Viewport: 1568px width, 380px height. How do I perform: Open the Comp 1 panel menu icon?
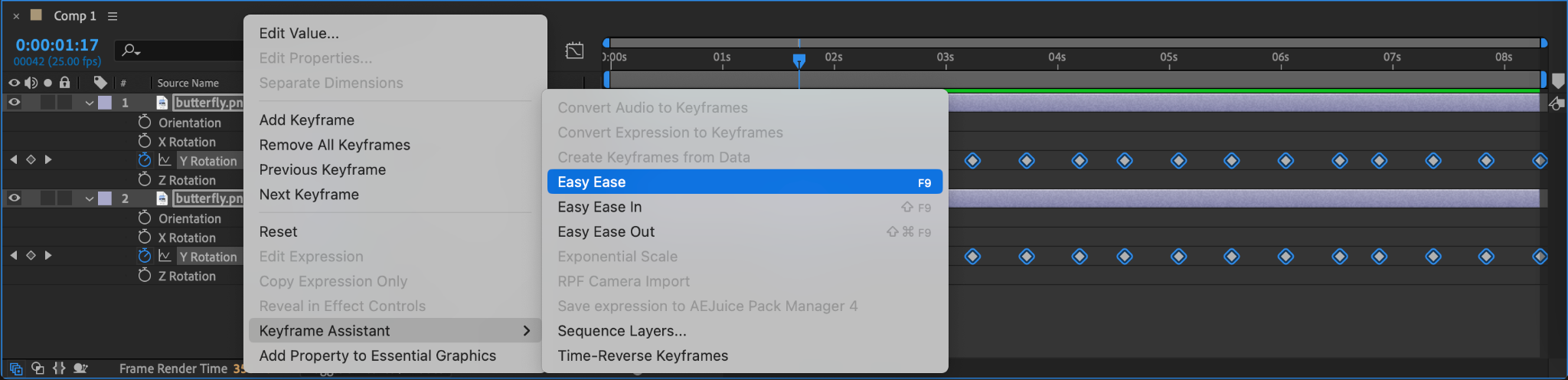coord(113,16)
